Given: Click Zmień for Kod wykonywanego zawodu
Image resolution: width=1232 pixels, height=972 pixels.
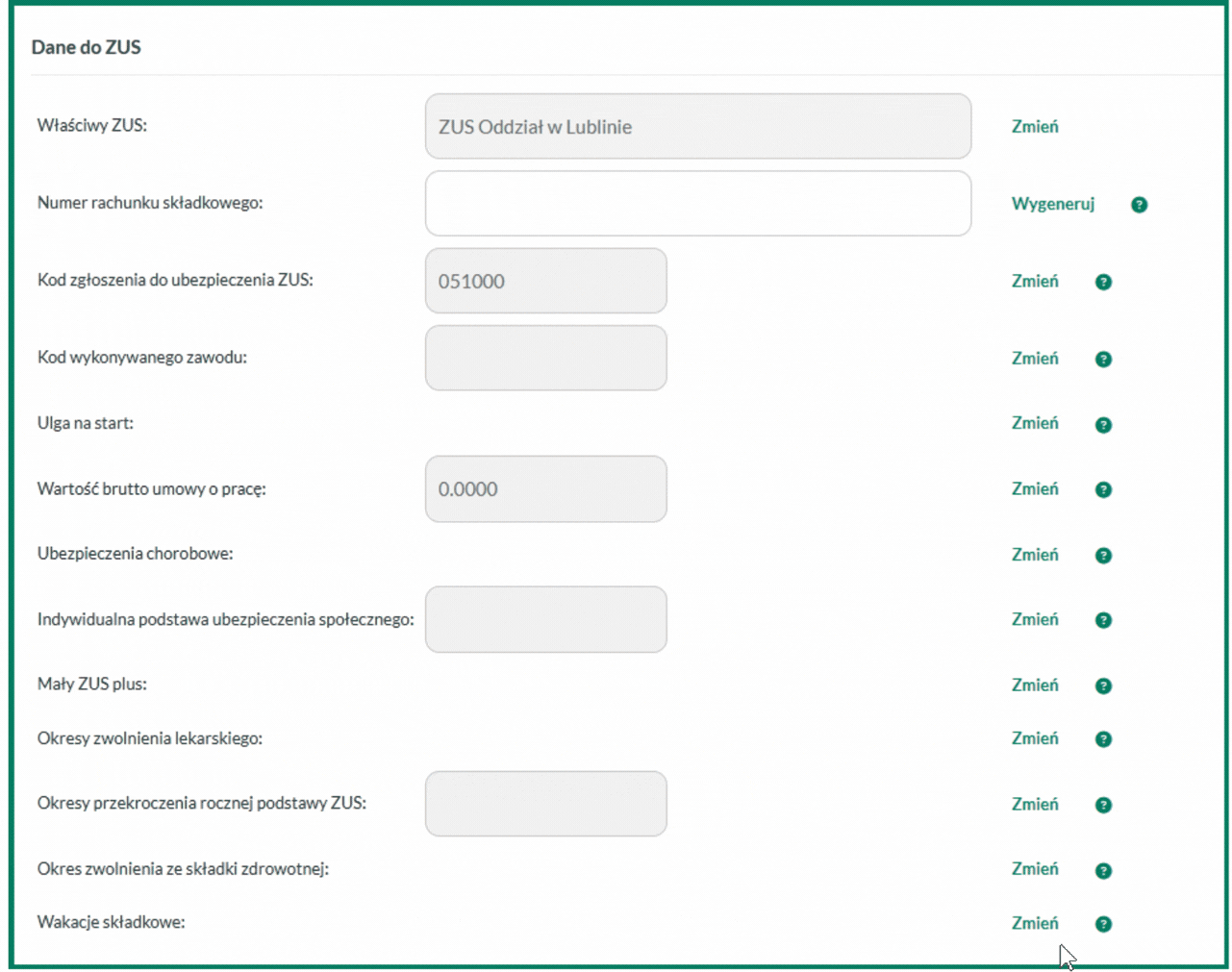Looking at the screenshot, I should [x=1035, y=358].
